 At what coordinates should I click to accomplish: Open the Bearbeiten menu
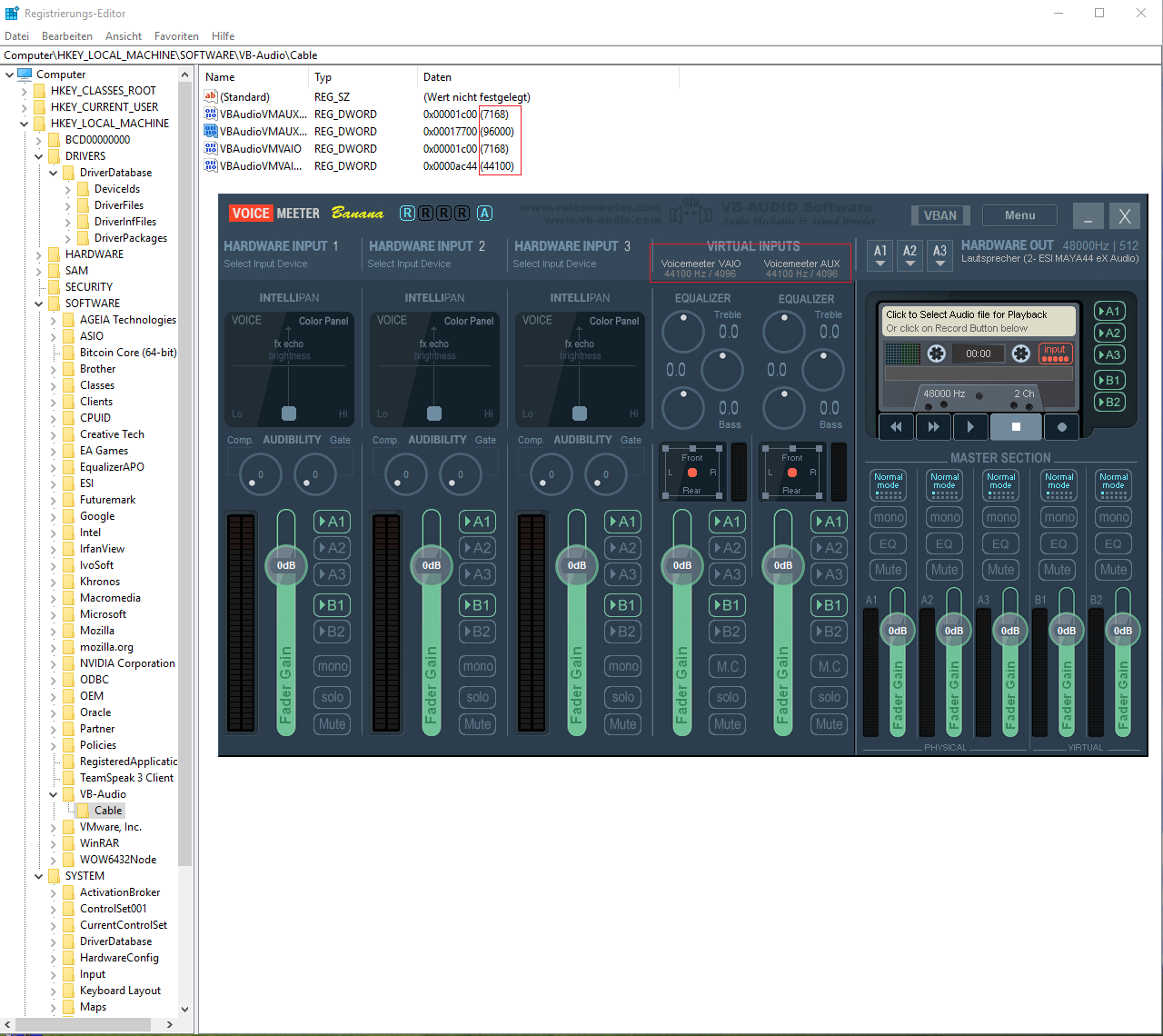[67, 36]
